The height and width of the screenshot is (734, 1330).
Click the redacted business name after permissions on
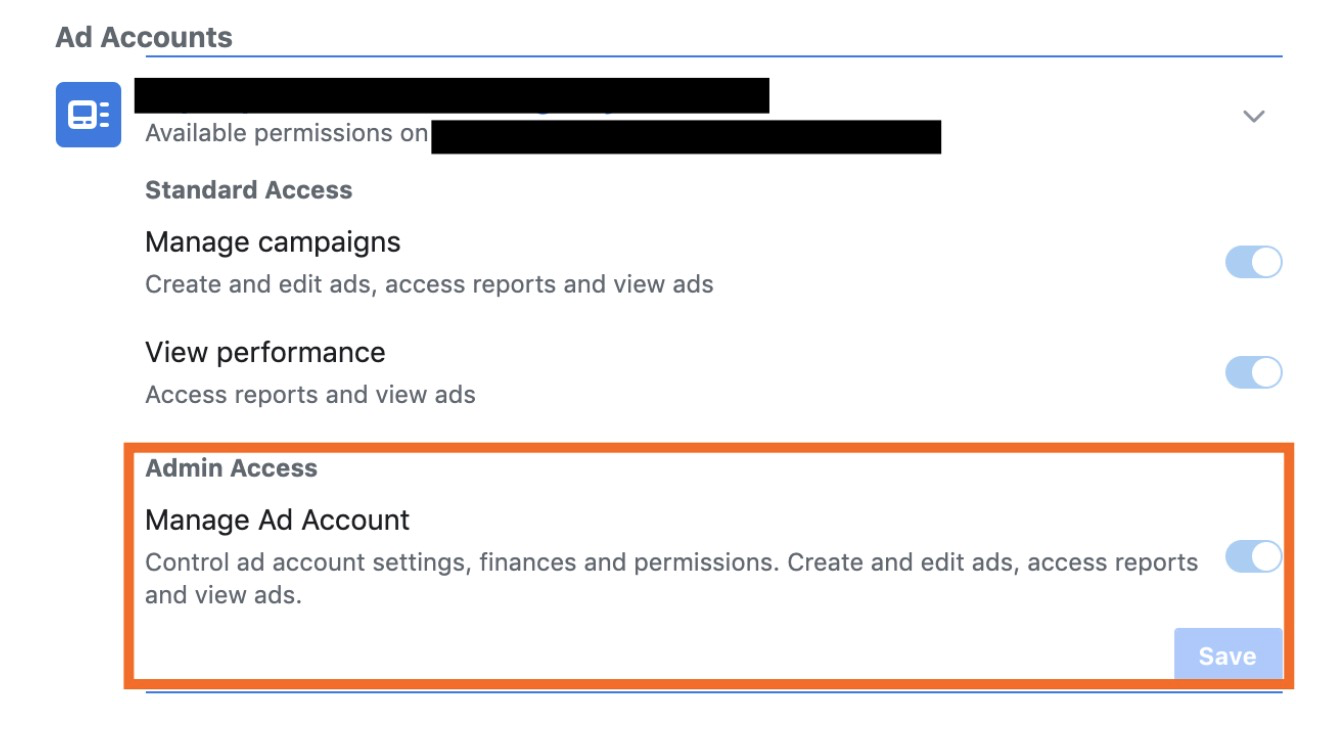click(x=686, y=136)
